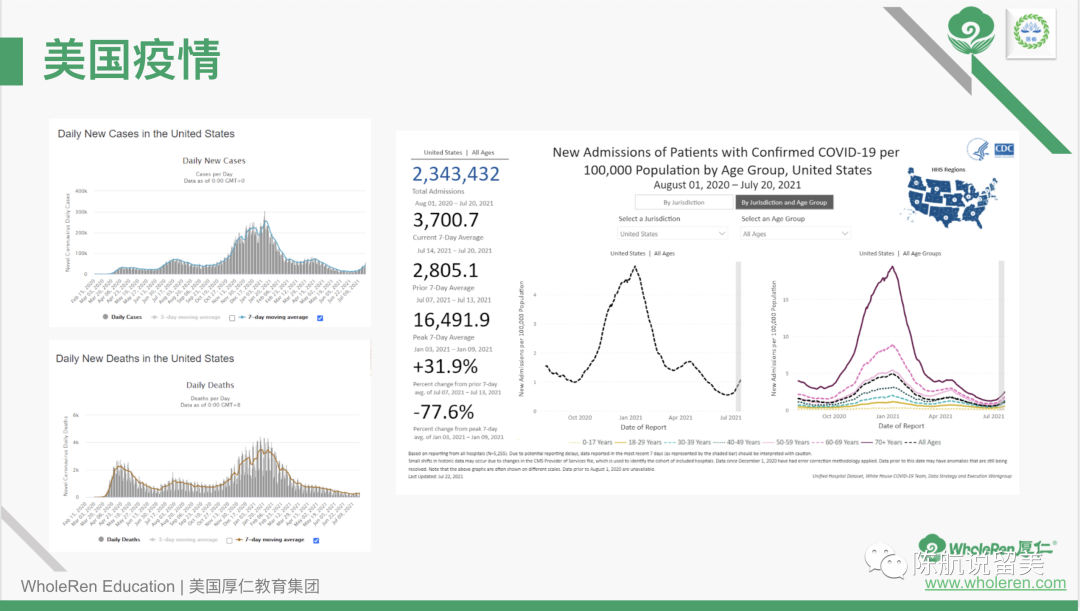This screenshot has height=611, width=1080.
Task: Toggle 7-day moving average checkbox for cases
Action: (x=320, y=317)
